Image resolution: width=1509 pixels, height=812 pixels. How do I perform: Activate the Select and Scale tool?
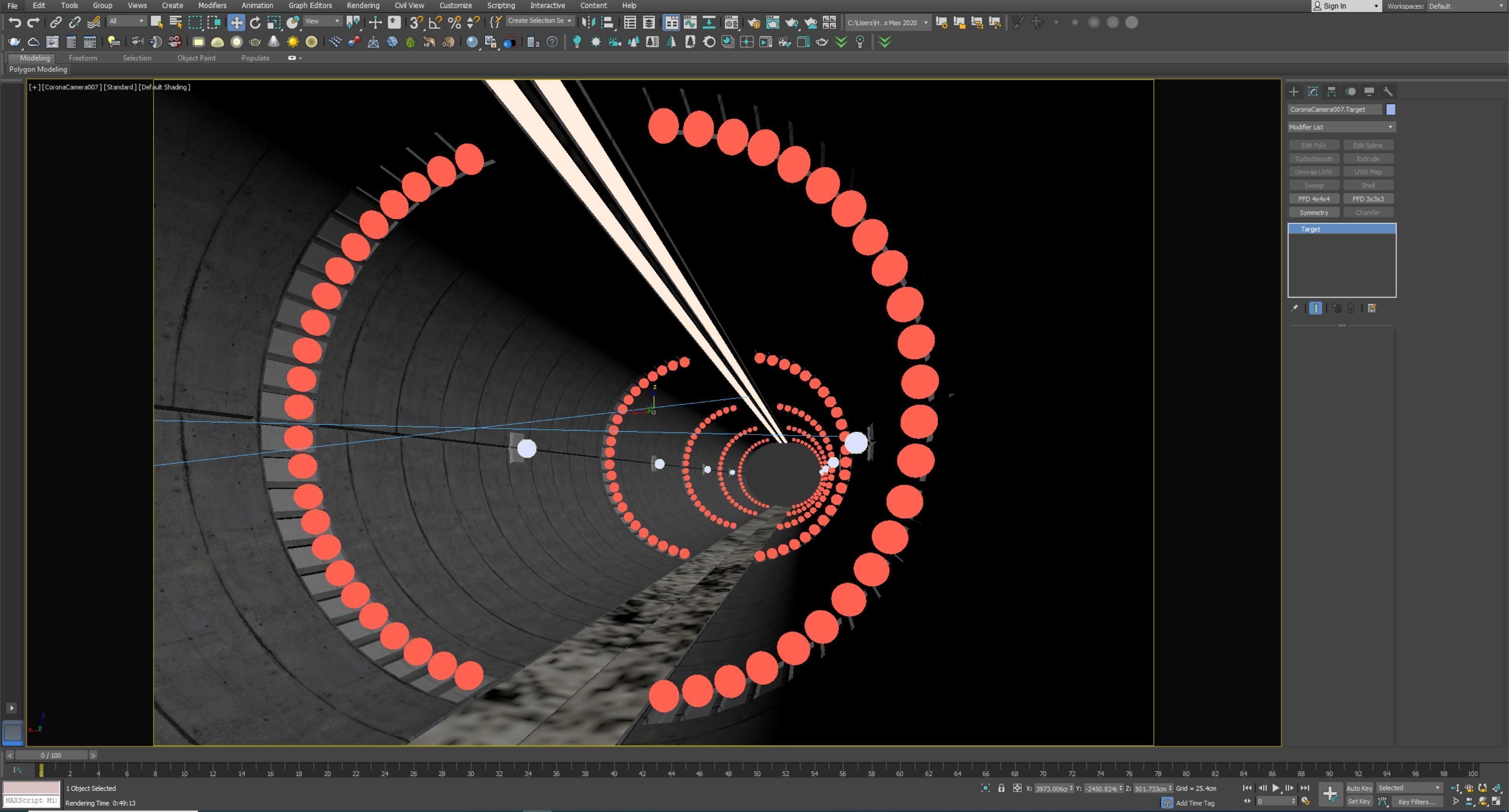tap(274, 22)
